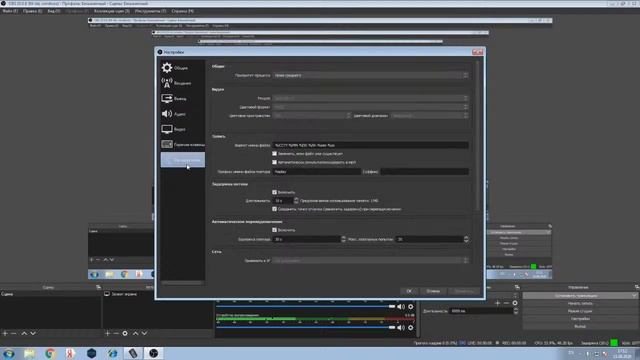Open the Инструменты menu
This screenshot has width=640, height=360.
pos(151,11)
